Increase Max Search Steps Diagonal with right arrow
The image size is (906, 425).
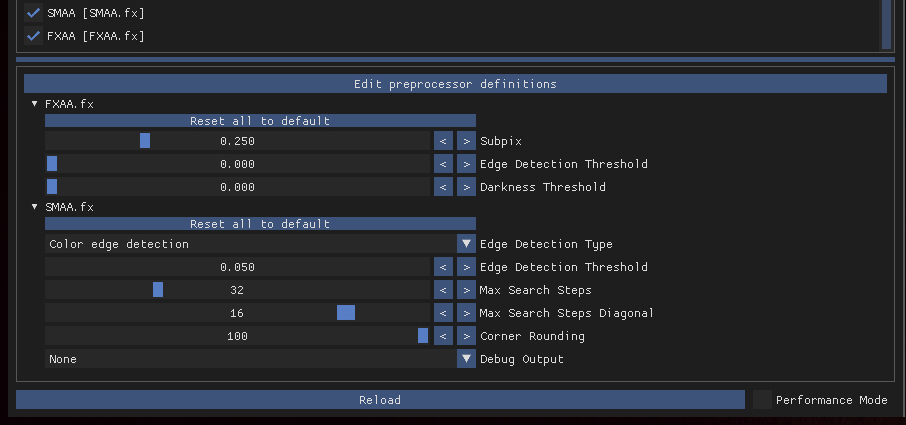(466, 313)
